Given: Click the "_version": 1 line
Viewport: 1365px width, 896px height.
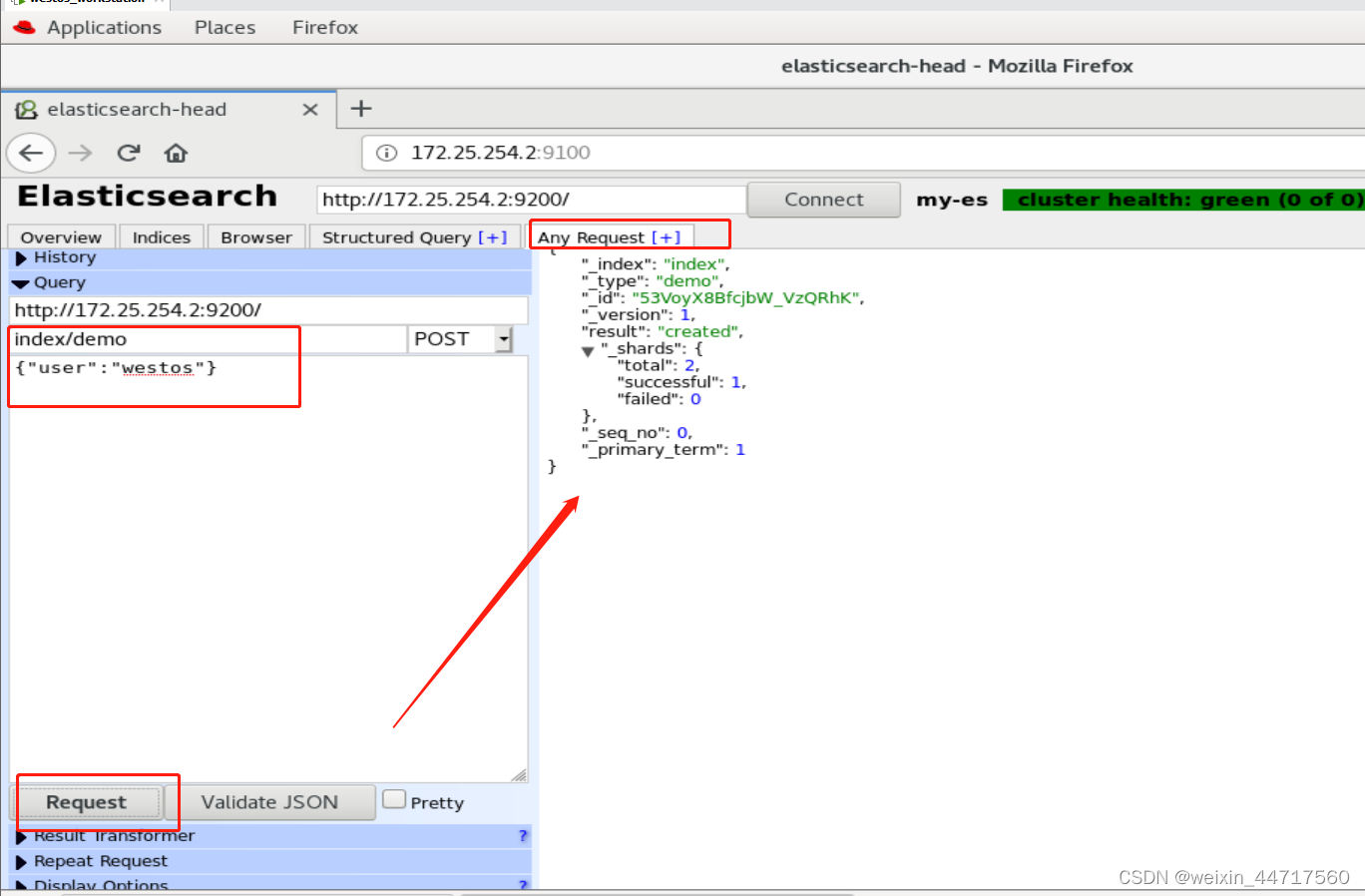Looking at the screenshot, I should (x=639, y=314).
